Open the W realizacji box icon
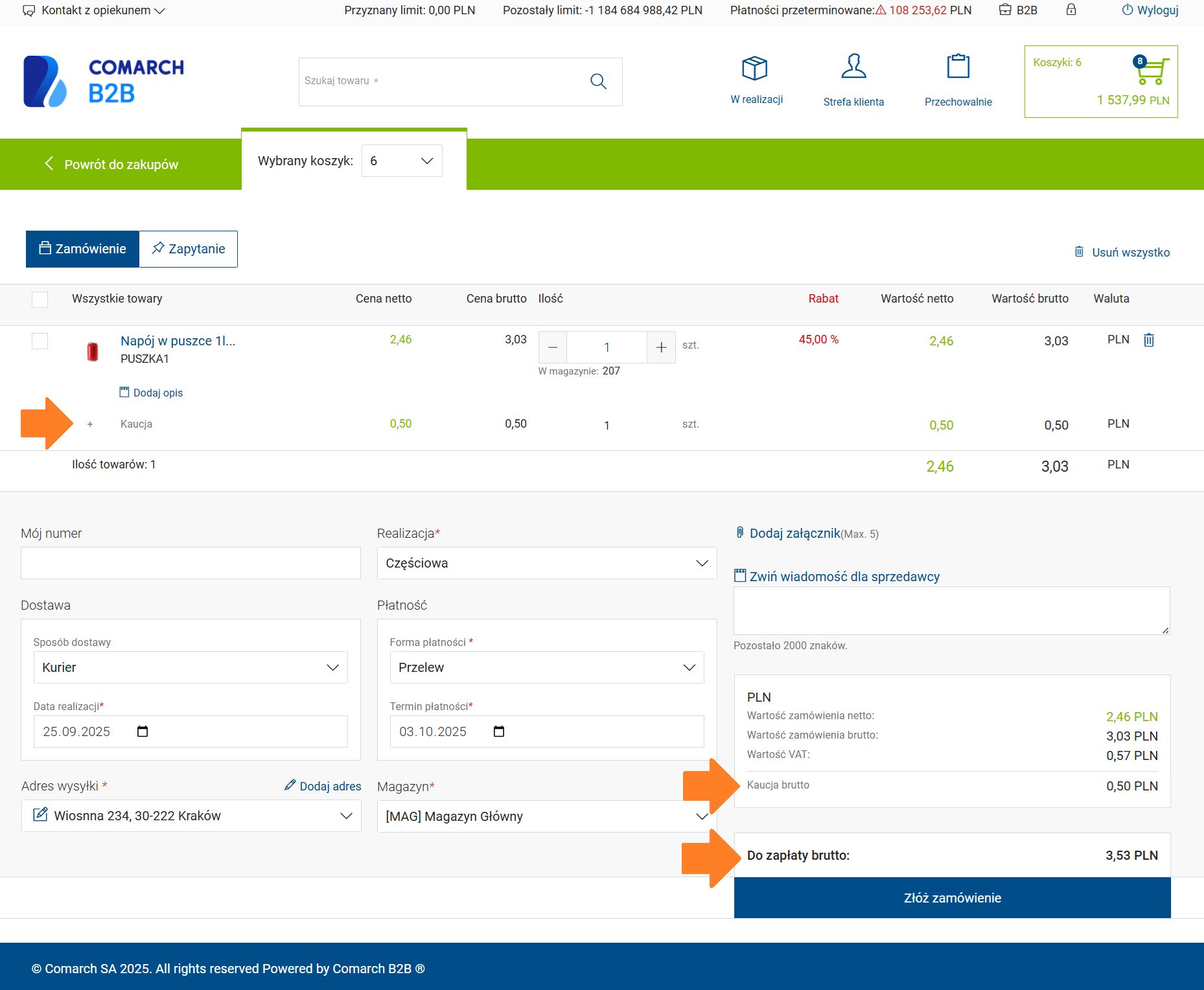This screenshot has width=1204, height=990. click(x=755, y=68)
